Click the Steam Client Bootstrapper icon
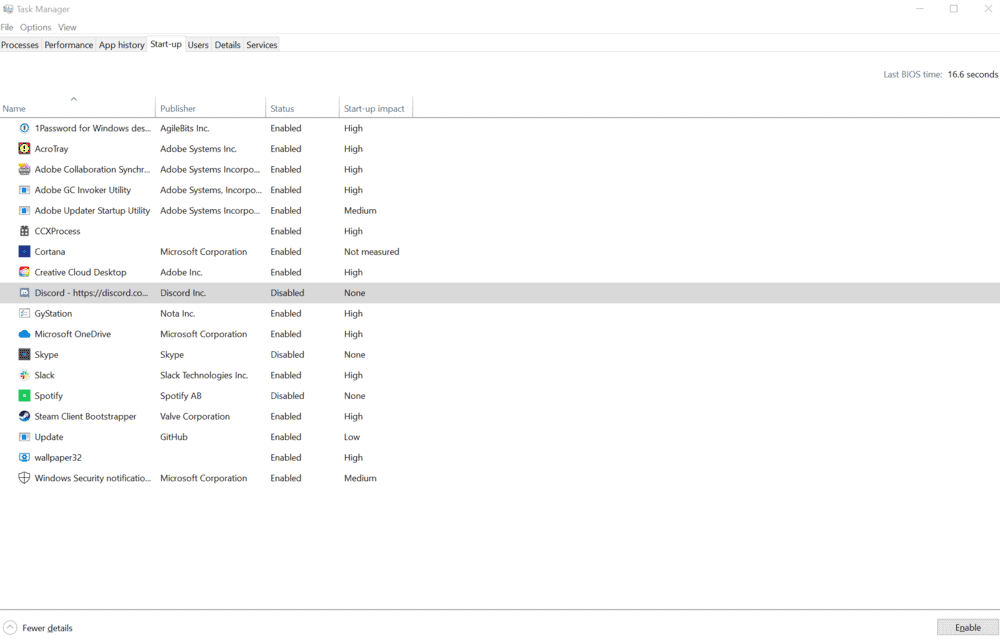1000x639 pixels. [x=24, y=416]
